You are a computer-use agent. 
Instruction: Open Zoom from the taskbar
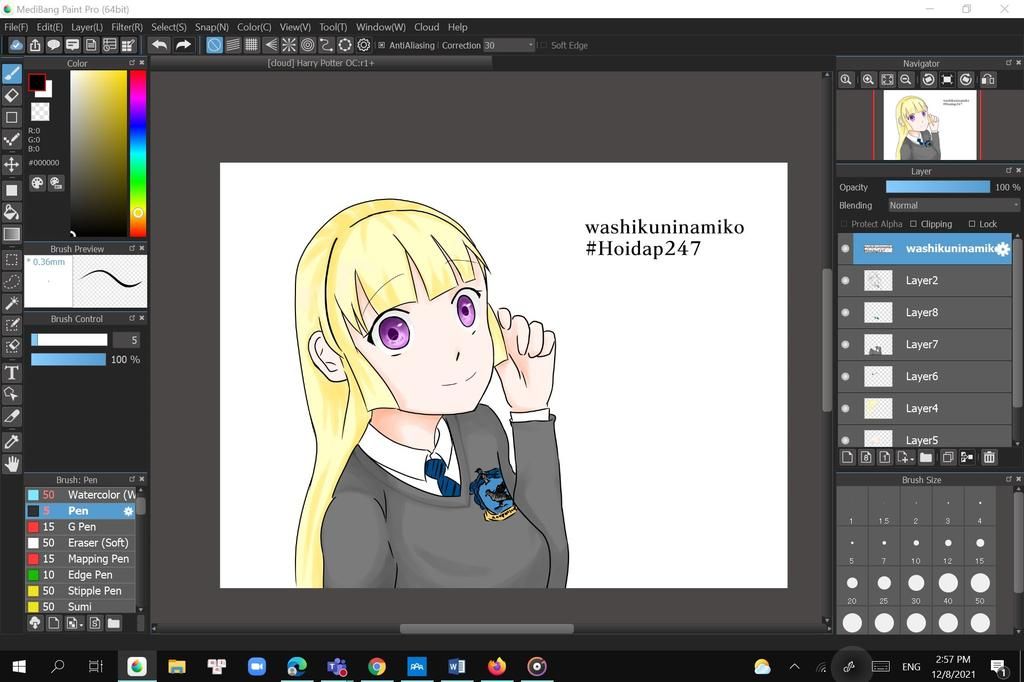(257, 667)
